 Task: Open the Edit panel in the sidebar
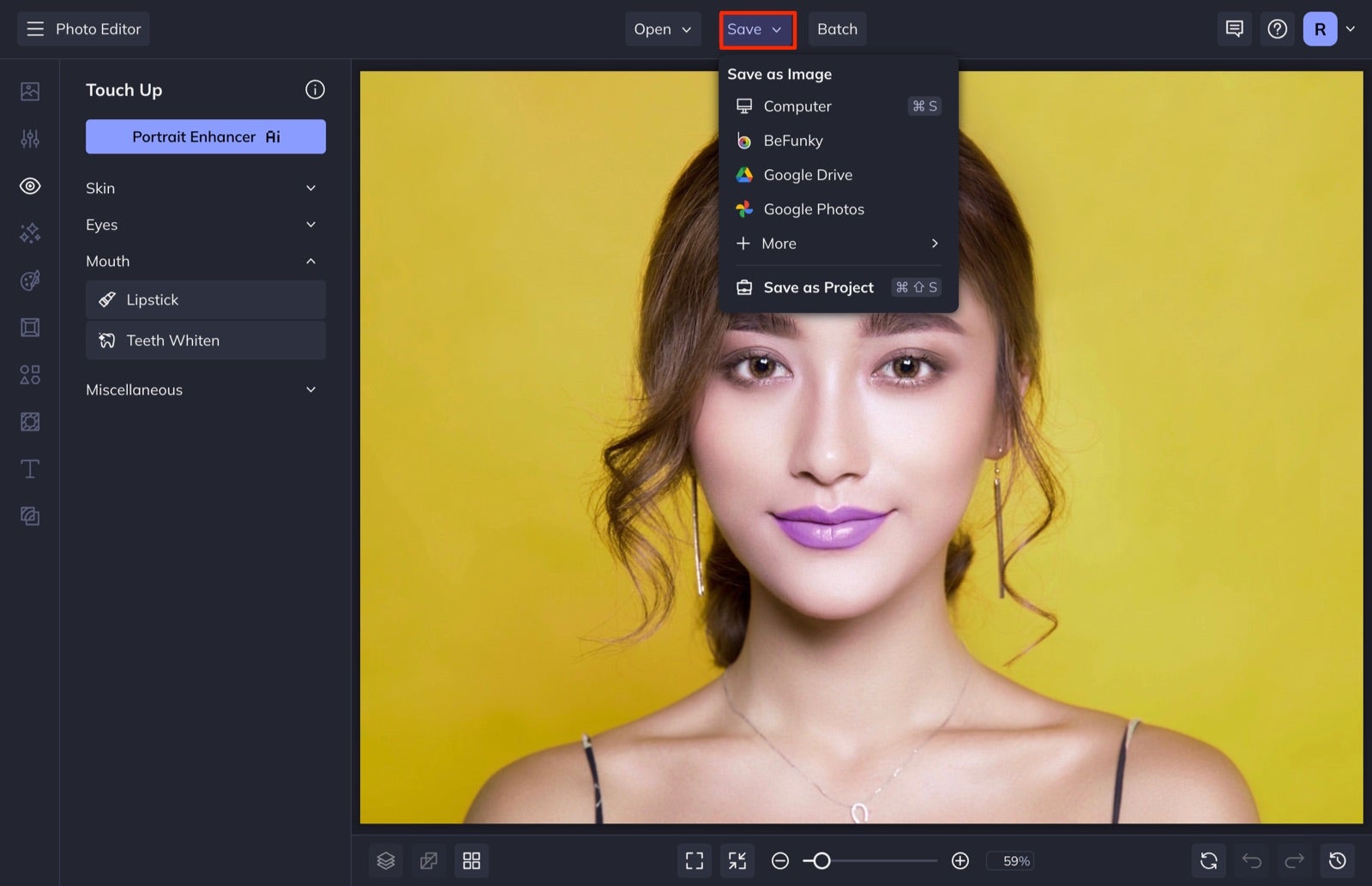coord(29,90)
